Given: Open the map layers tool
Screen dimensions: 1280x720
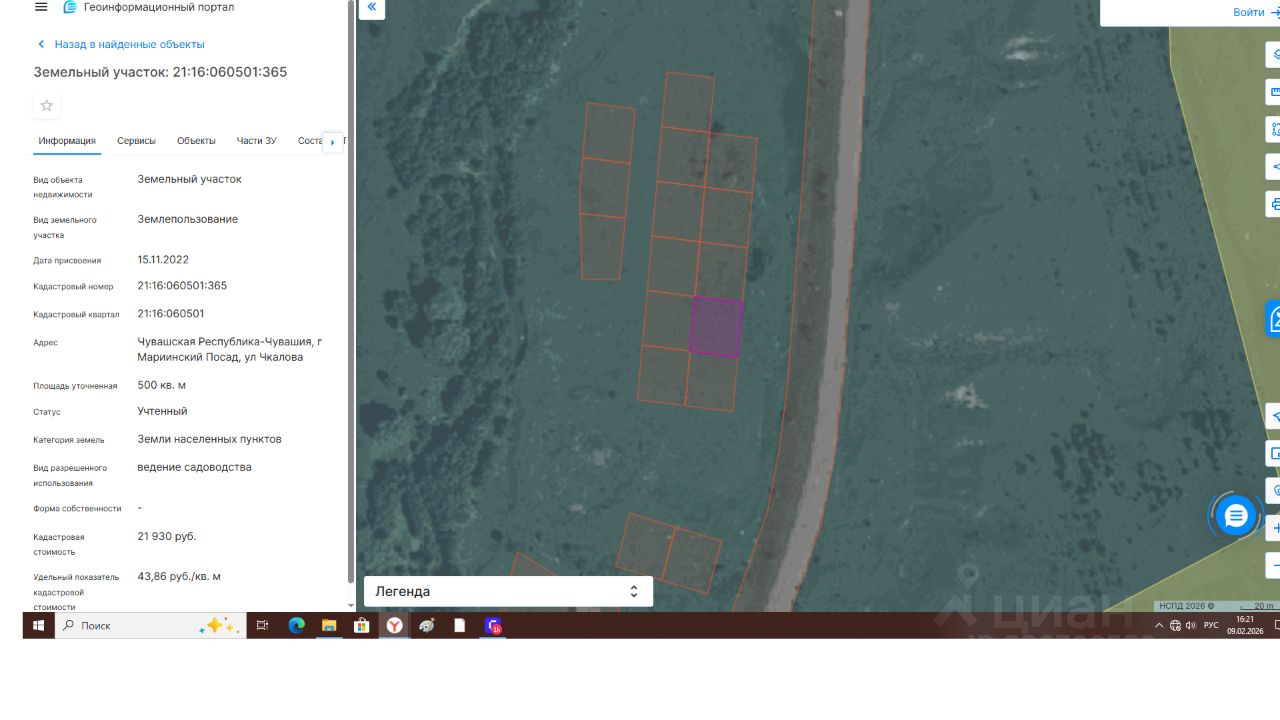Looking at the screenshot, I should click(x=1273, y=55).
